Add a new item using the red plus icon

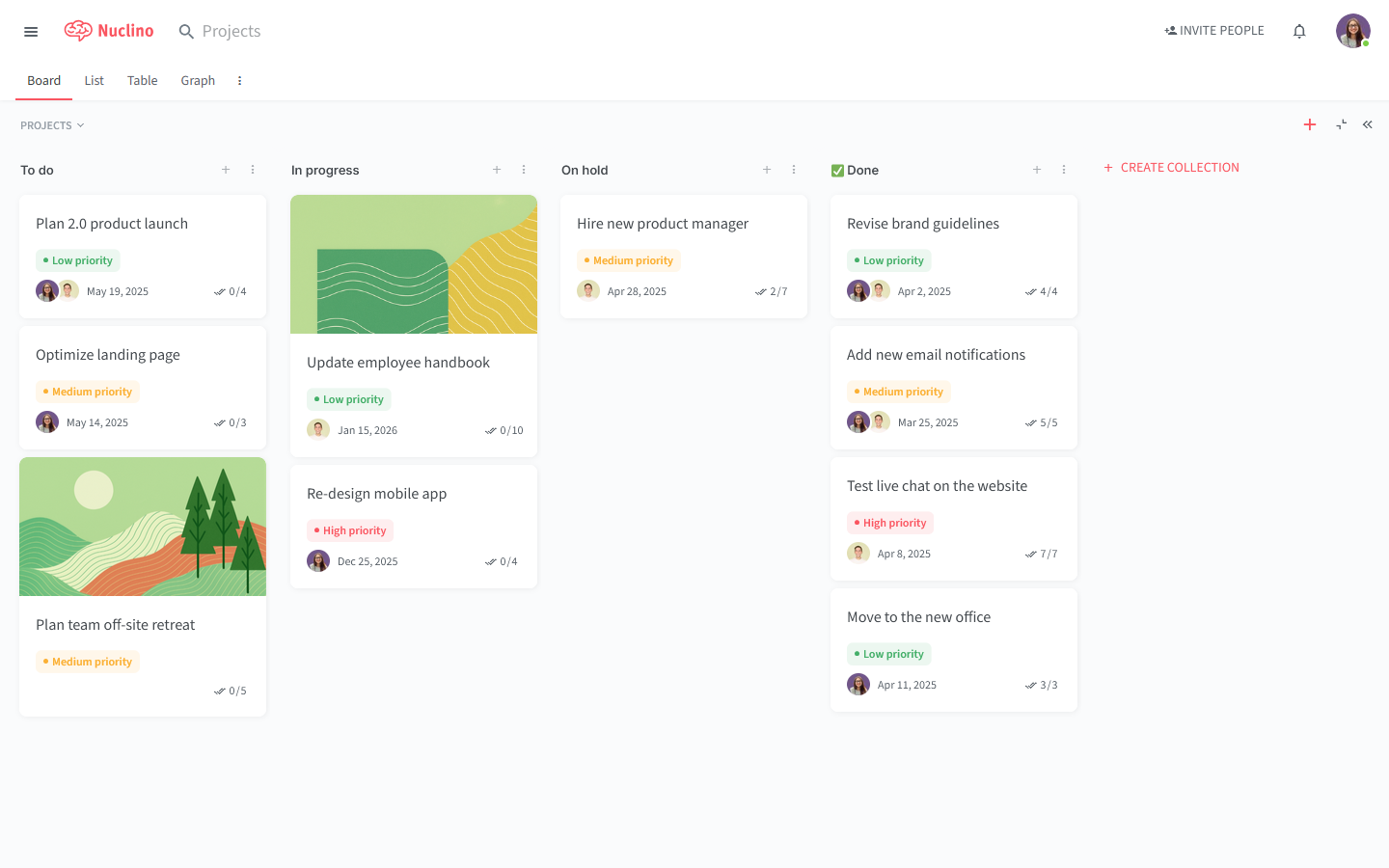pyautogui.click(x=1310, y=124)
